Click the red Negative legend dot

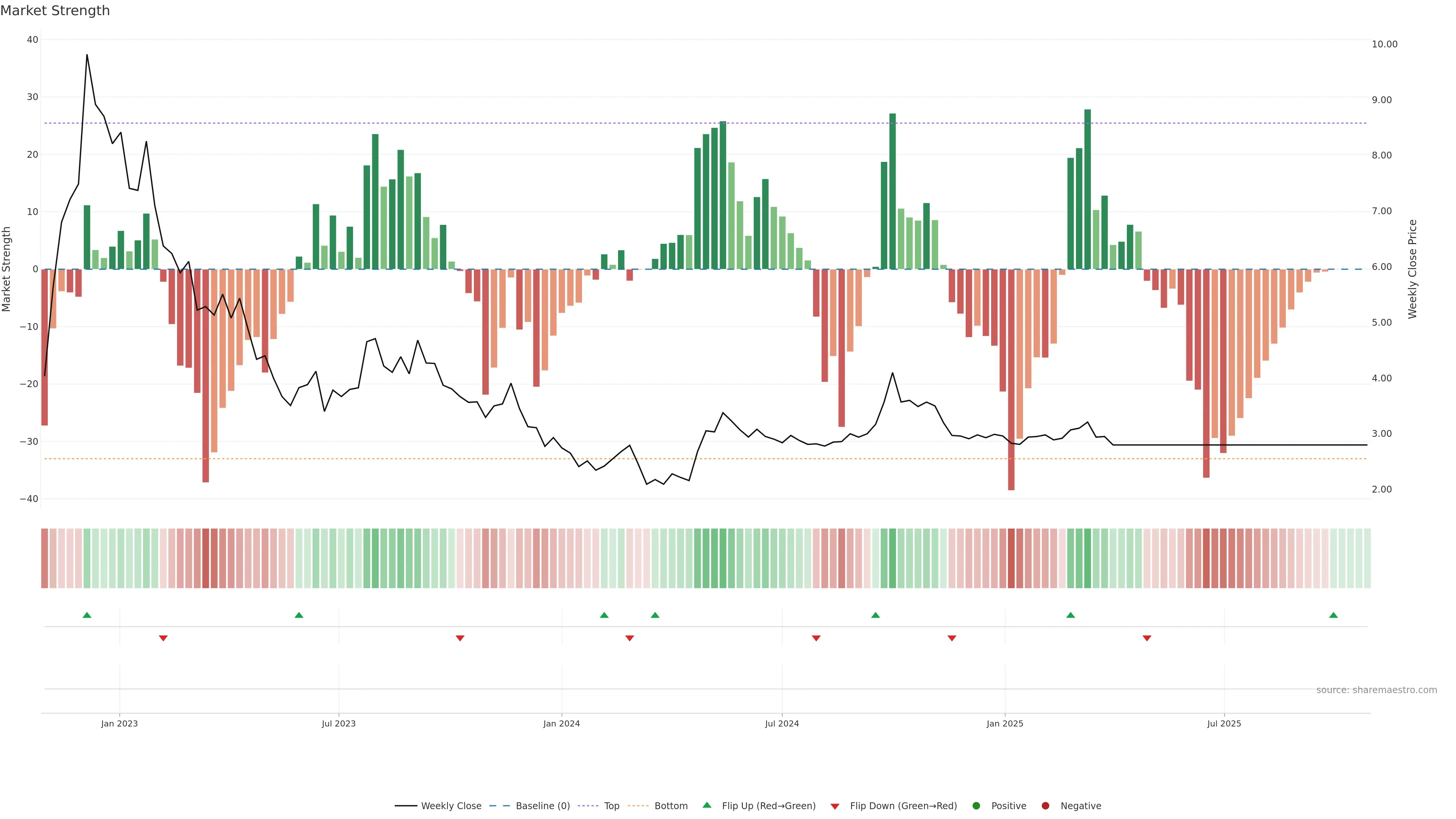[x=1045, y=805]
